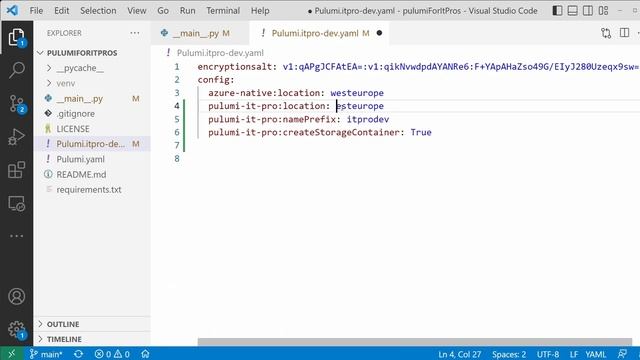Open problems errors and warnings indicator
This screenshot has width=640, height=360.
tap(112, 354)
